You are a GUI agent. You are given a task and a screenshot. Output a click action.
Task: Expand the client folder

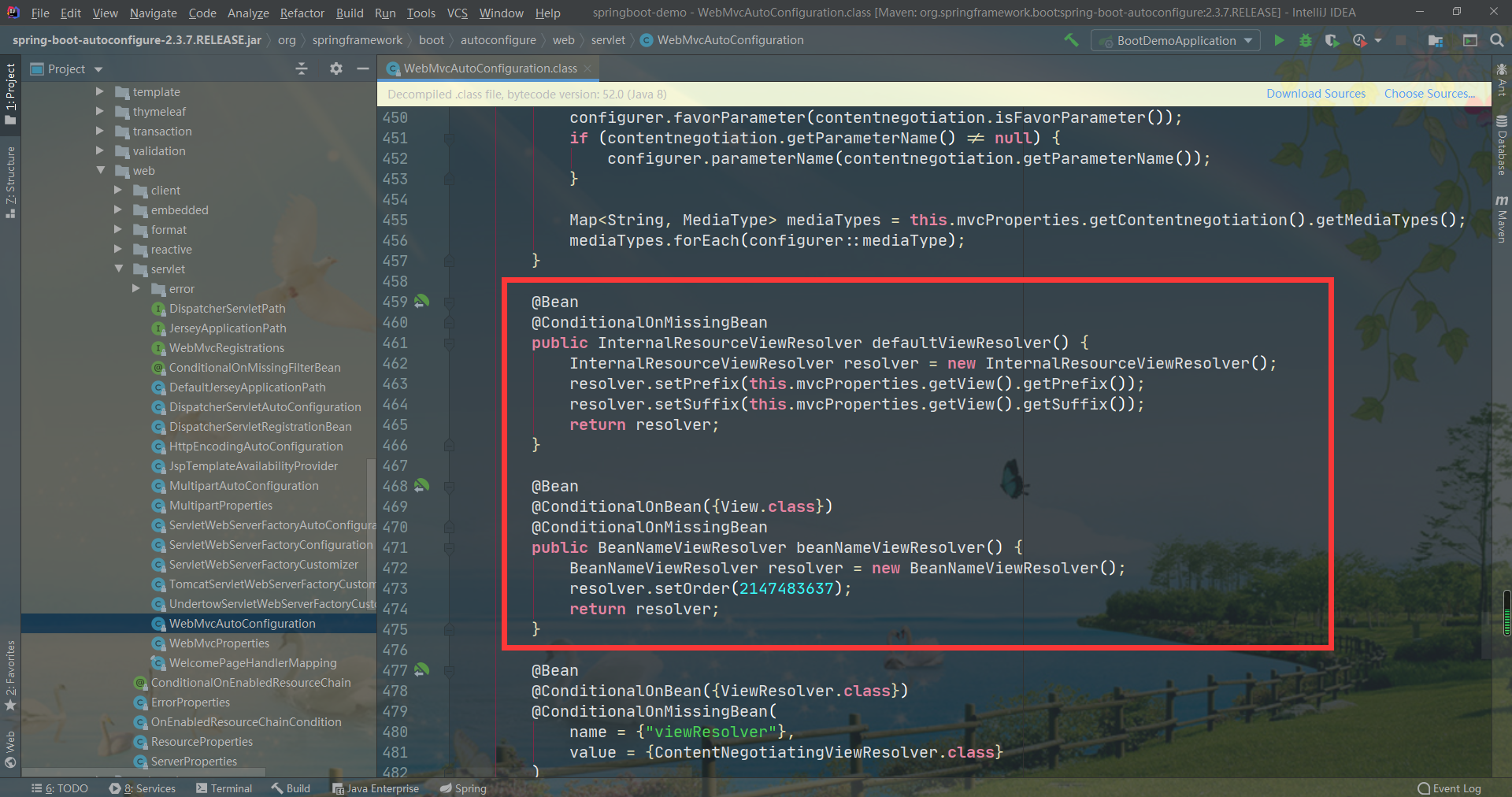tap(118, 190)
